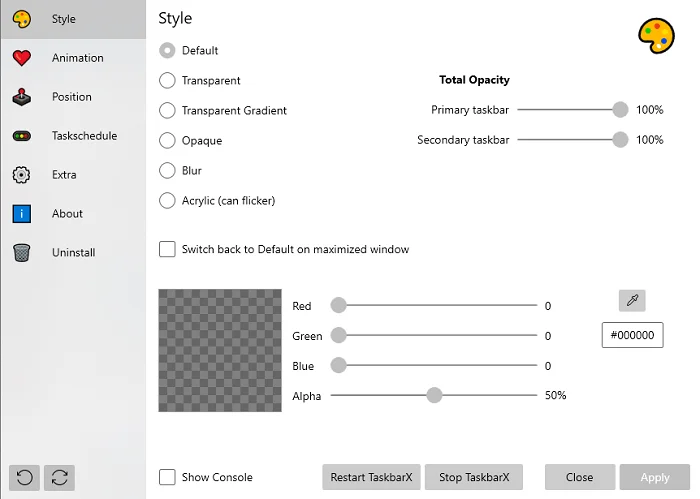Click the Alpha slider handle
This screenshot has width=700, height=499.
tap(434, 395)
